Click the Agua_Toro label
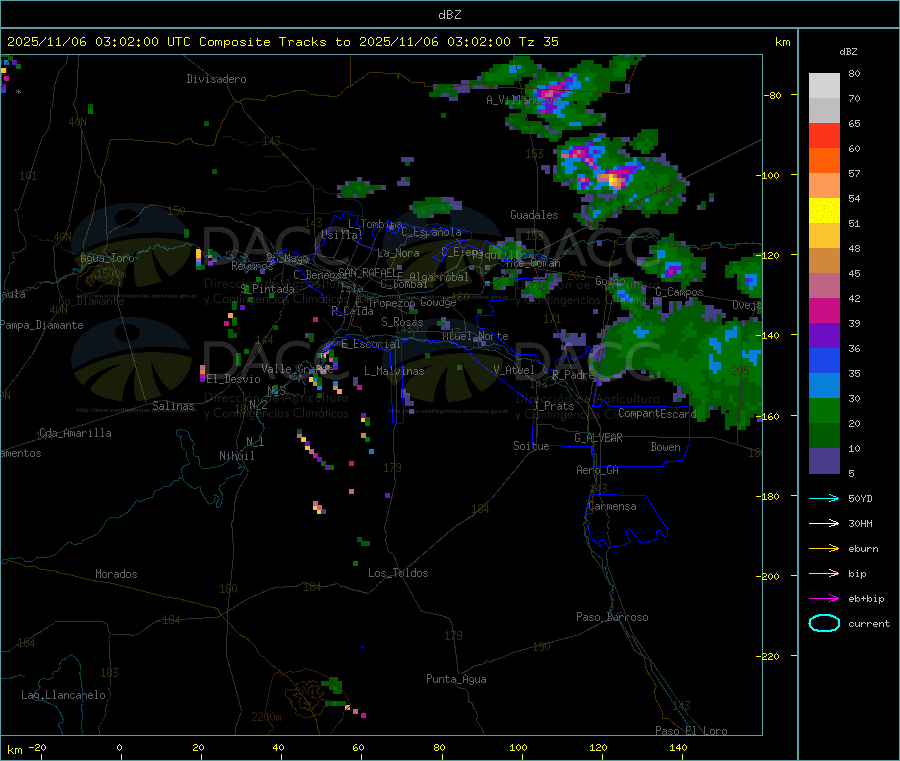Screen dimensions: 900x761 (107, 258)
